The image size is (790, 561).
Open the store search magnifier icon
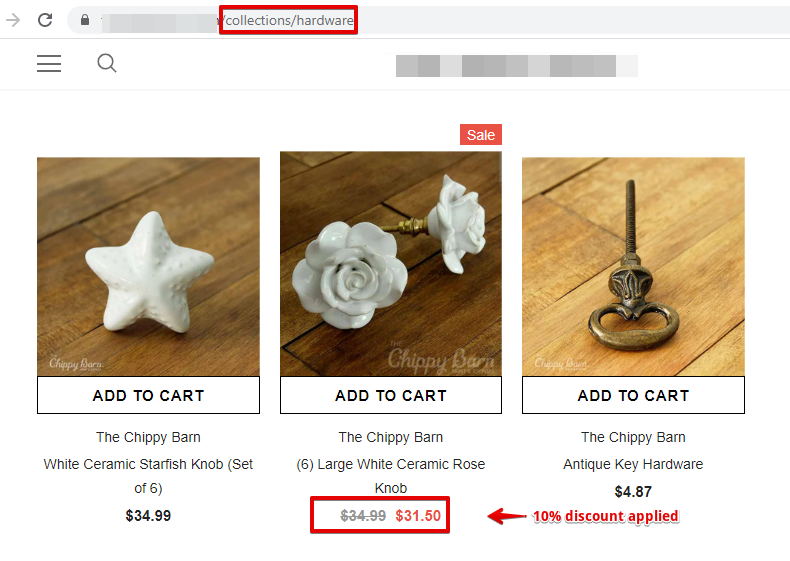click(107, 64)
